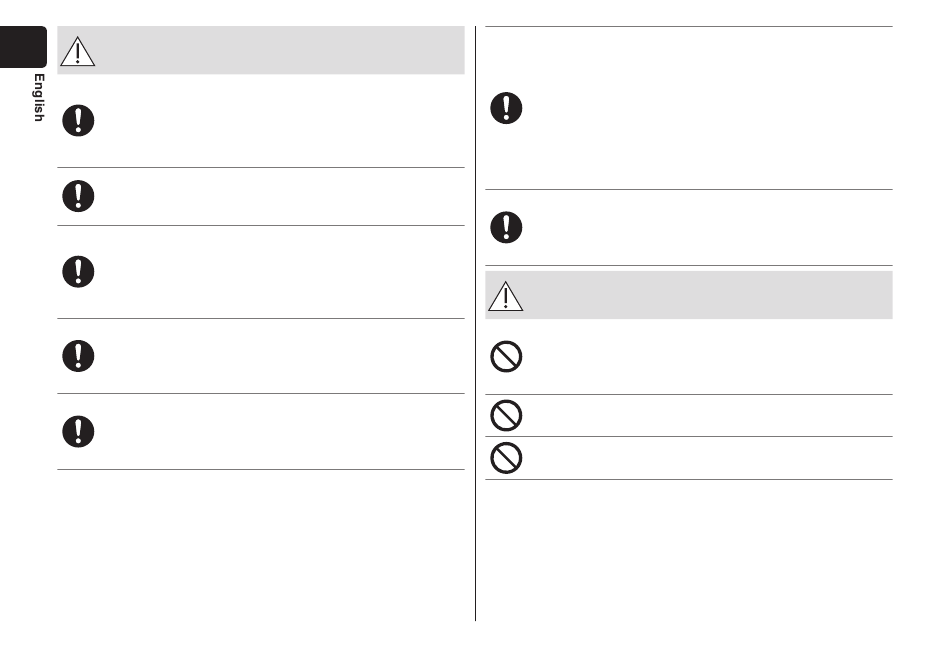Click the warning triangle in the right gray banner
Viewport: 950px width, 668px height.
coord(505,296)
